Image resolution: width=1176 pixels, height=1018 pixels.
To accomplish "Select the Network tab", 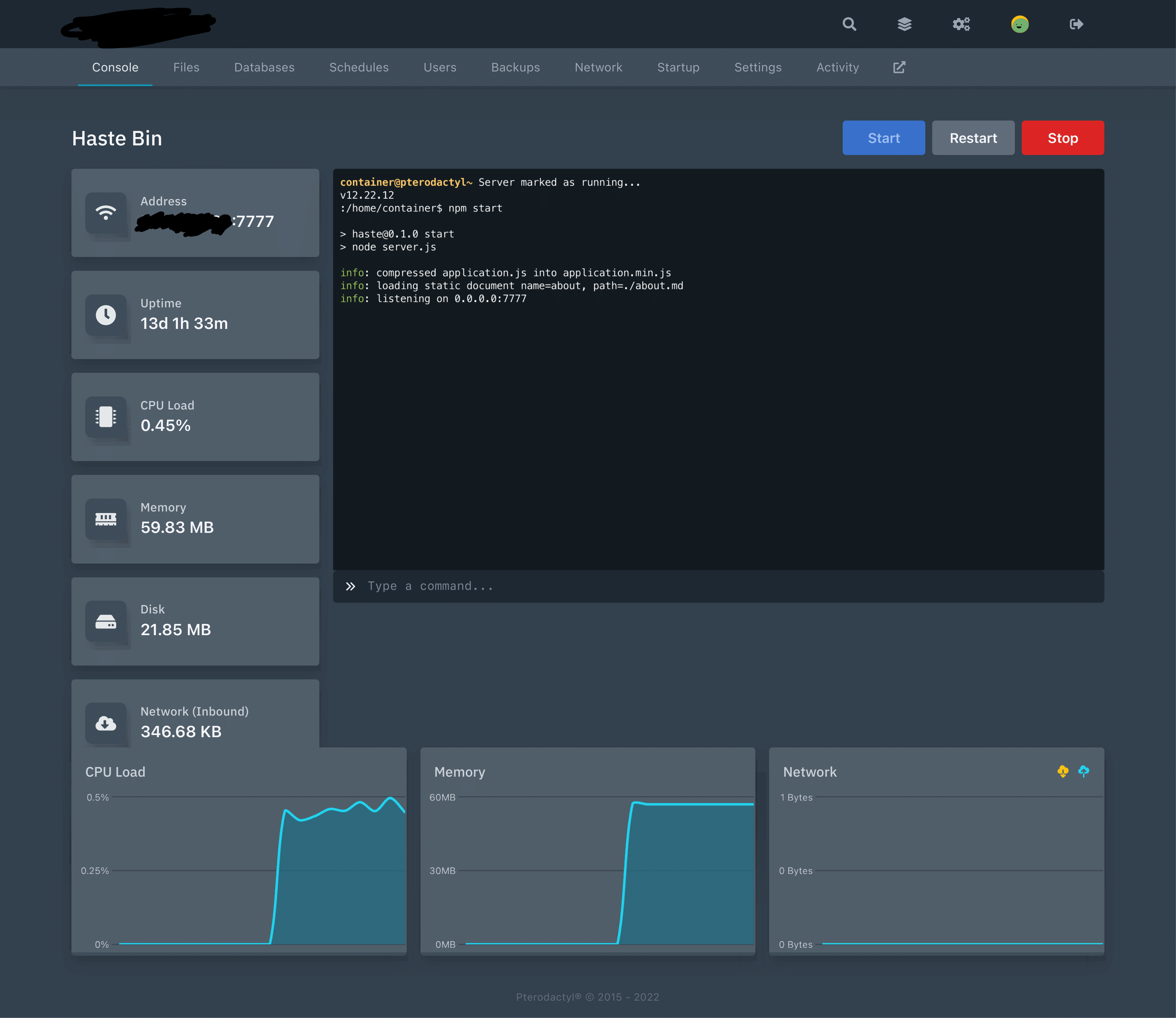I will pyautogui.click(x=598, y=67).
